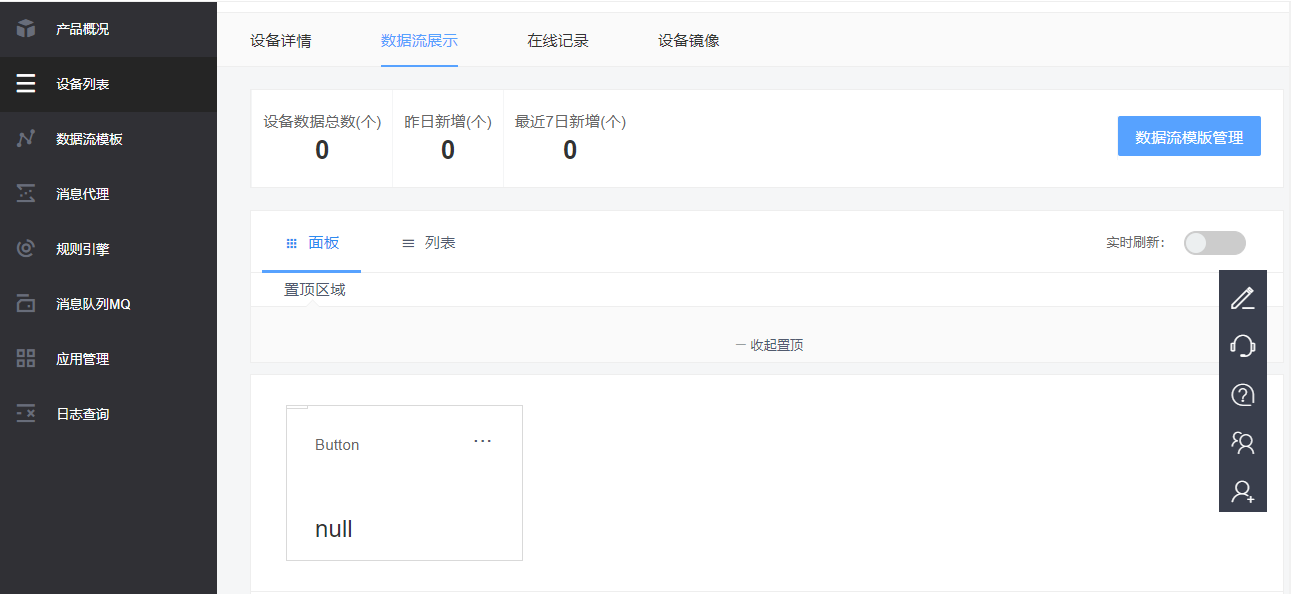
Task: Select the 数据流展示 tab
Action: (419, 41)
